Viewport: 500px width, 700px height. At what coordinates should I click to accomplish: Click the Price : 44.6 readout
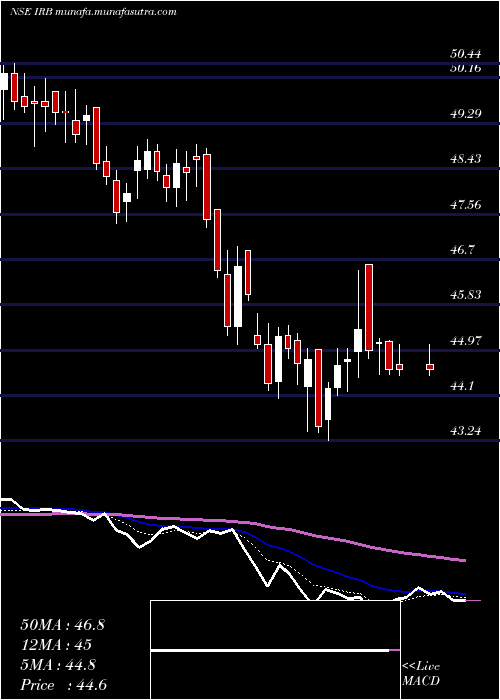63,685
